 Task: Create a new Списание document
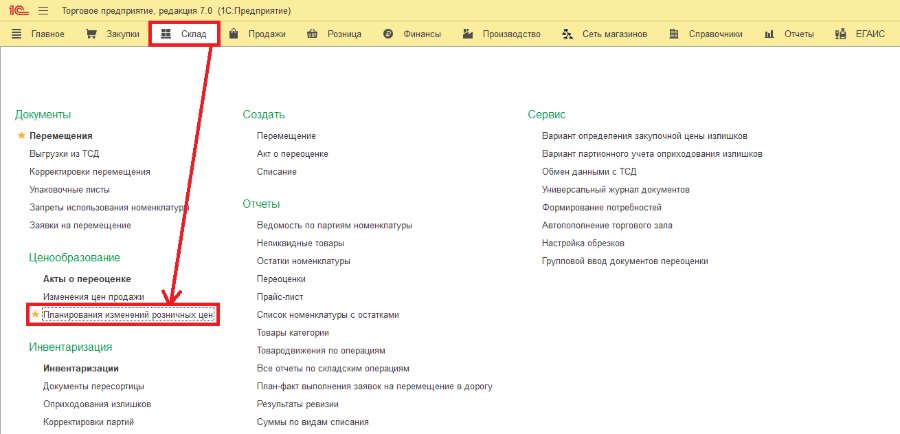pos(277,172)
